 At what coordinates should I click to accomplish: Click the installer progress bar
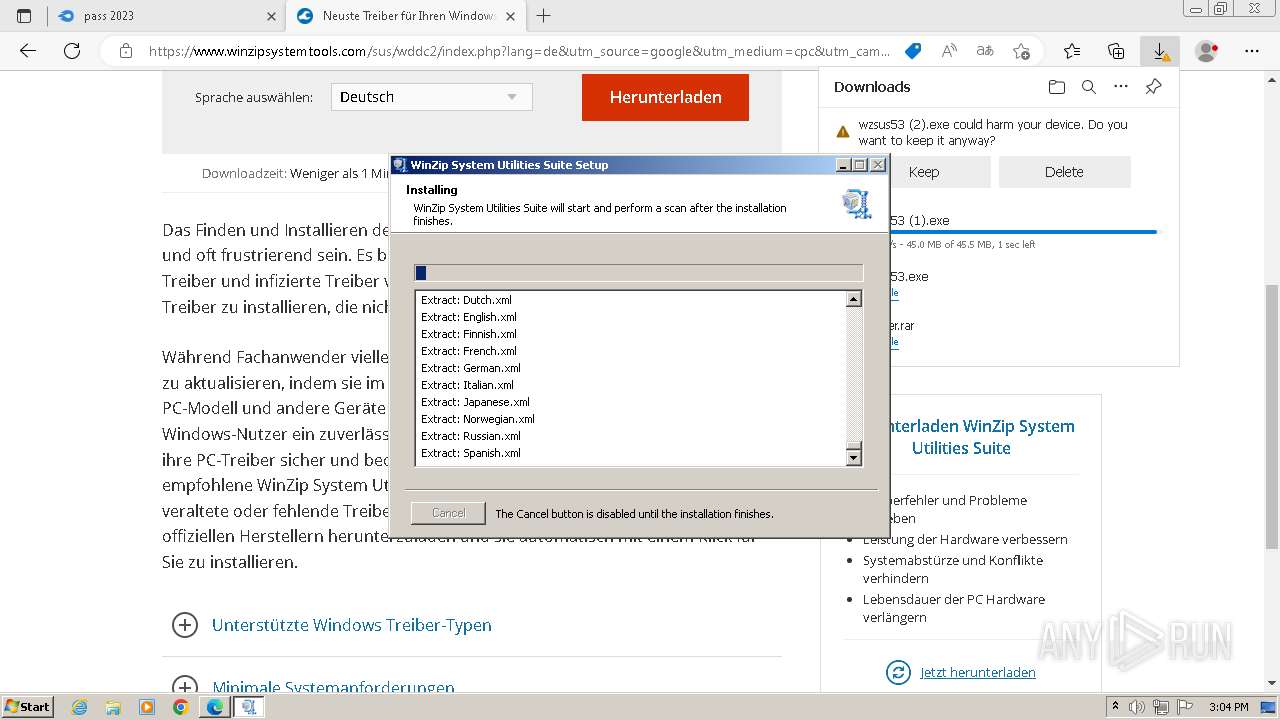[x=638, y=273]
